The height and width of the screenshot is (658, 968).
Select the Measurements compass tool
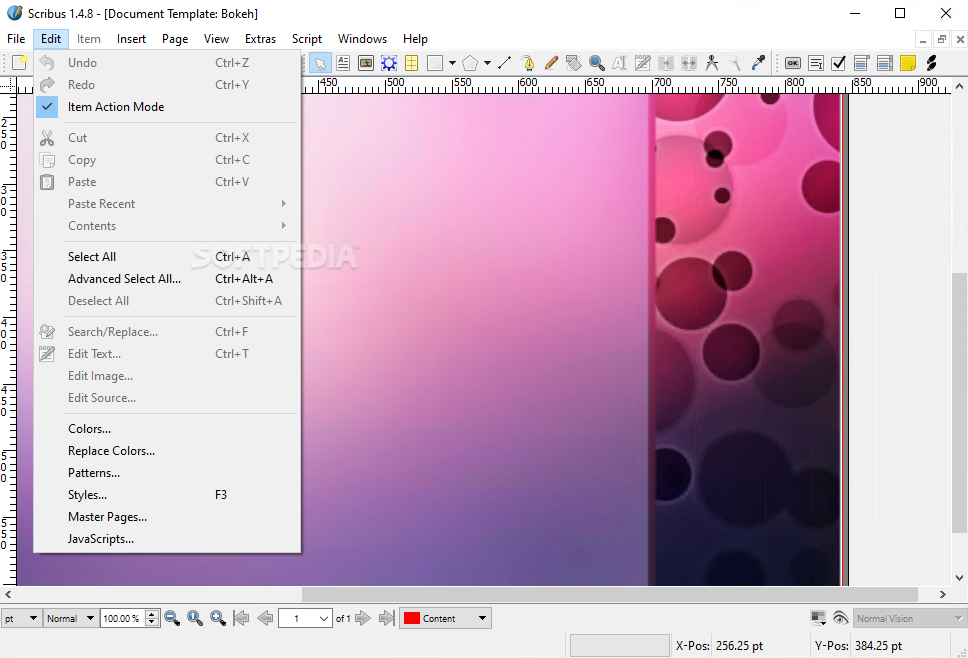click(x=712, y=63)
